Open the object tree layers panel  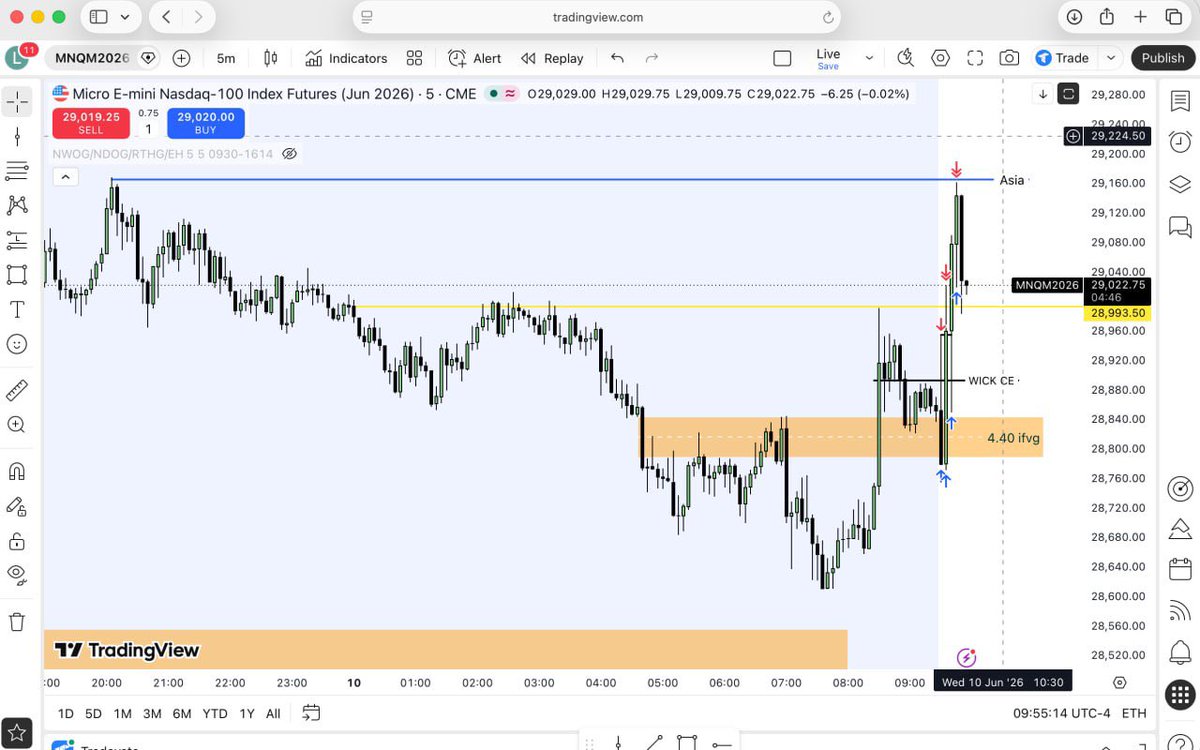[1180, 185]
